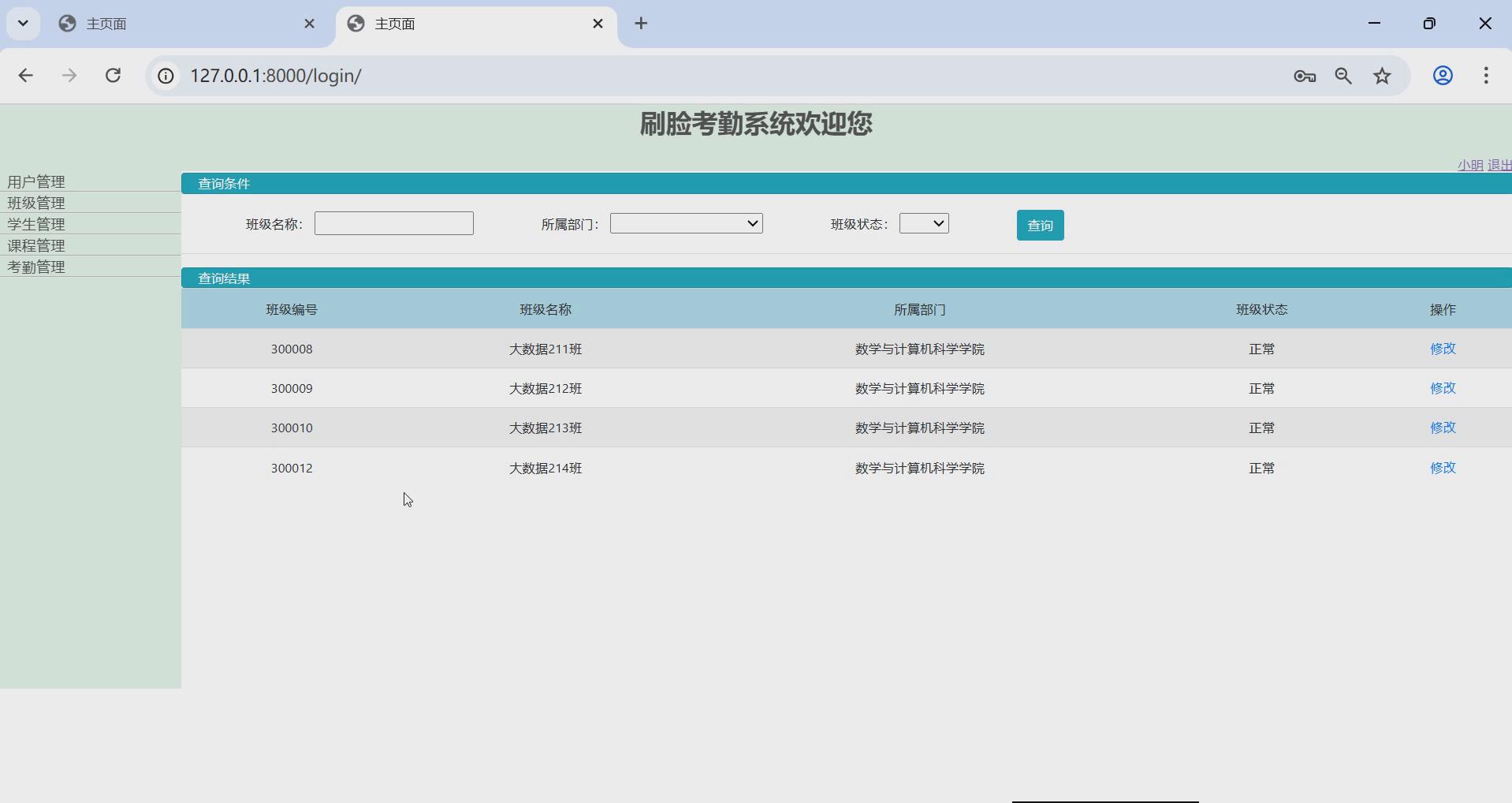Click the site information icon in address bar
1512x803 pixels.
pyautogui.click(x=165, y=76)
